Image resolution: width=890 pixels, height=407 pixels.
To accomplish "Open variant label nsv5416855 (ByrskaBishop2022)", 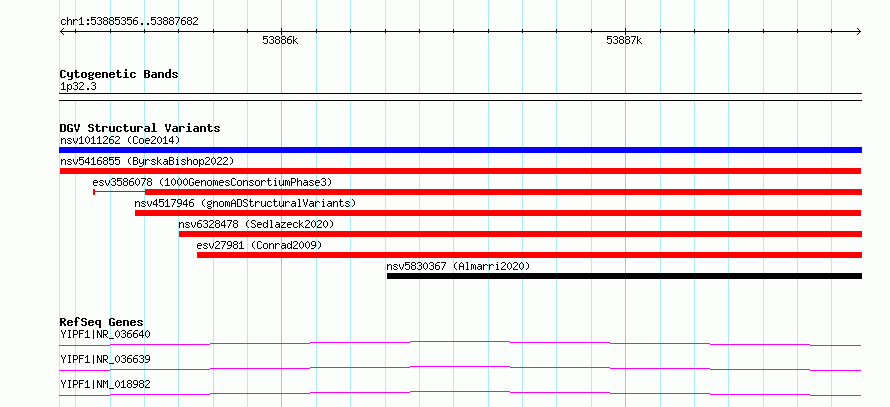I will click(x=147, y=161).
